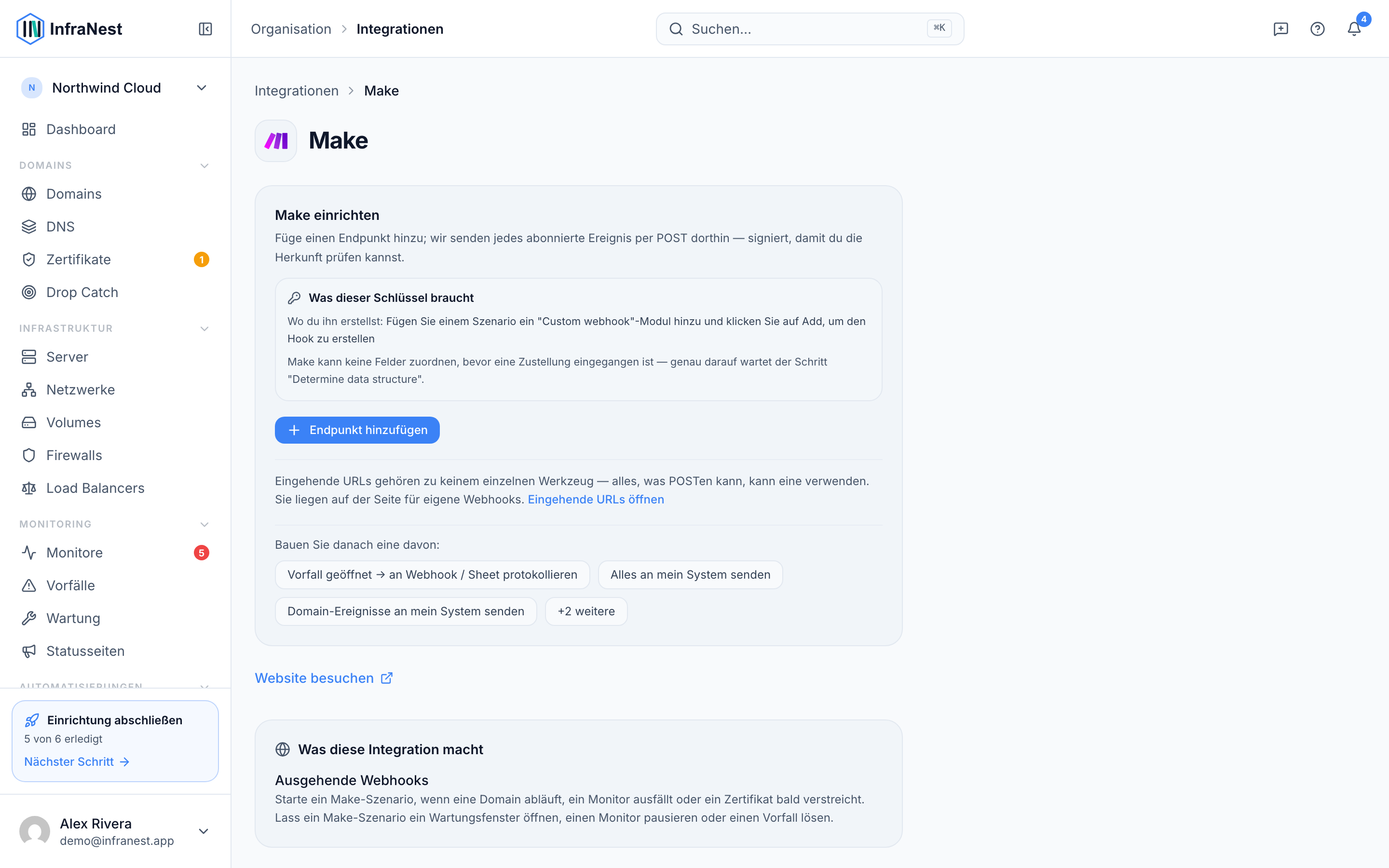
Task: Open the Dashboard page
Action: (115, 129)
